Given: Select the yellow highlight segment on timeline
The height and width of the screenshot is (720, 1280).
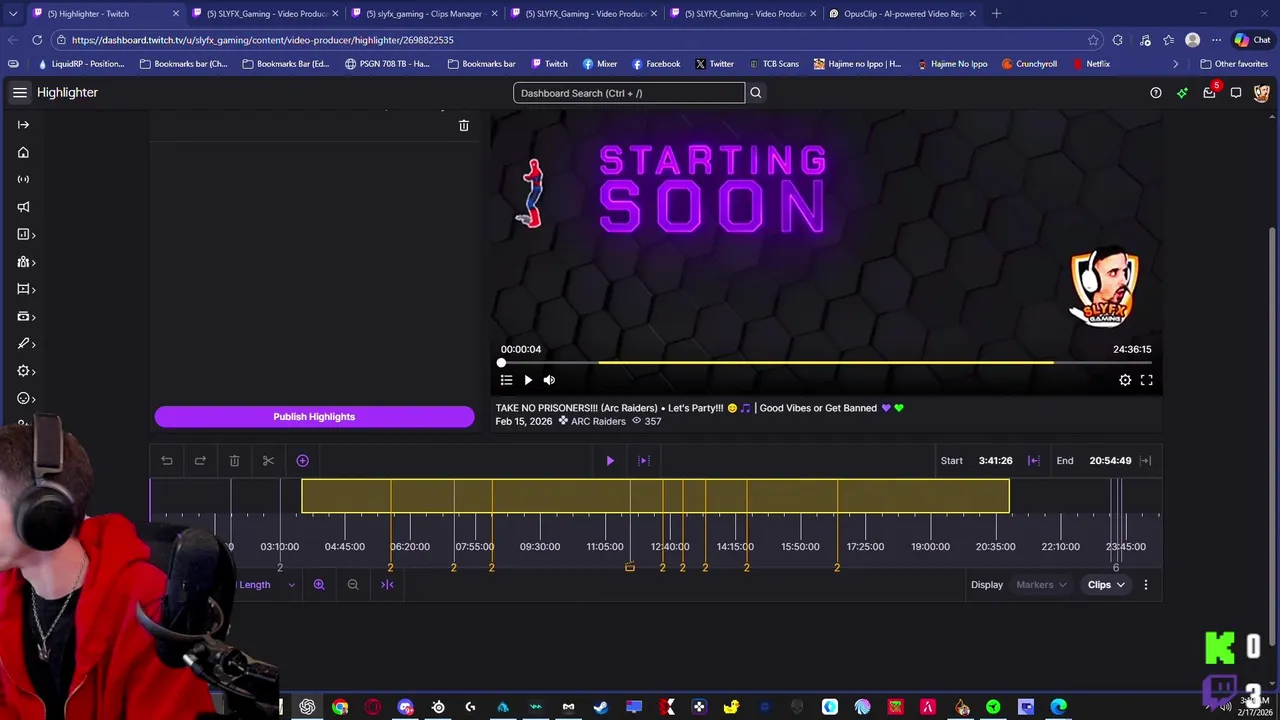Looking at the screenshot, I should pos(655,496).
